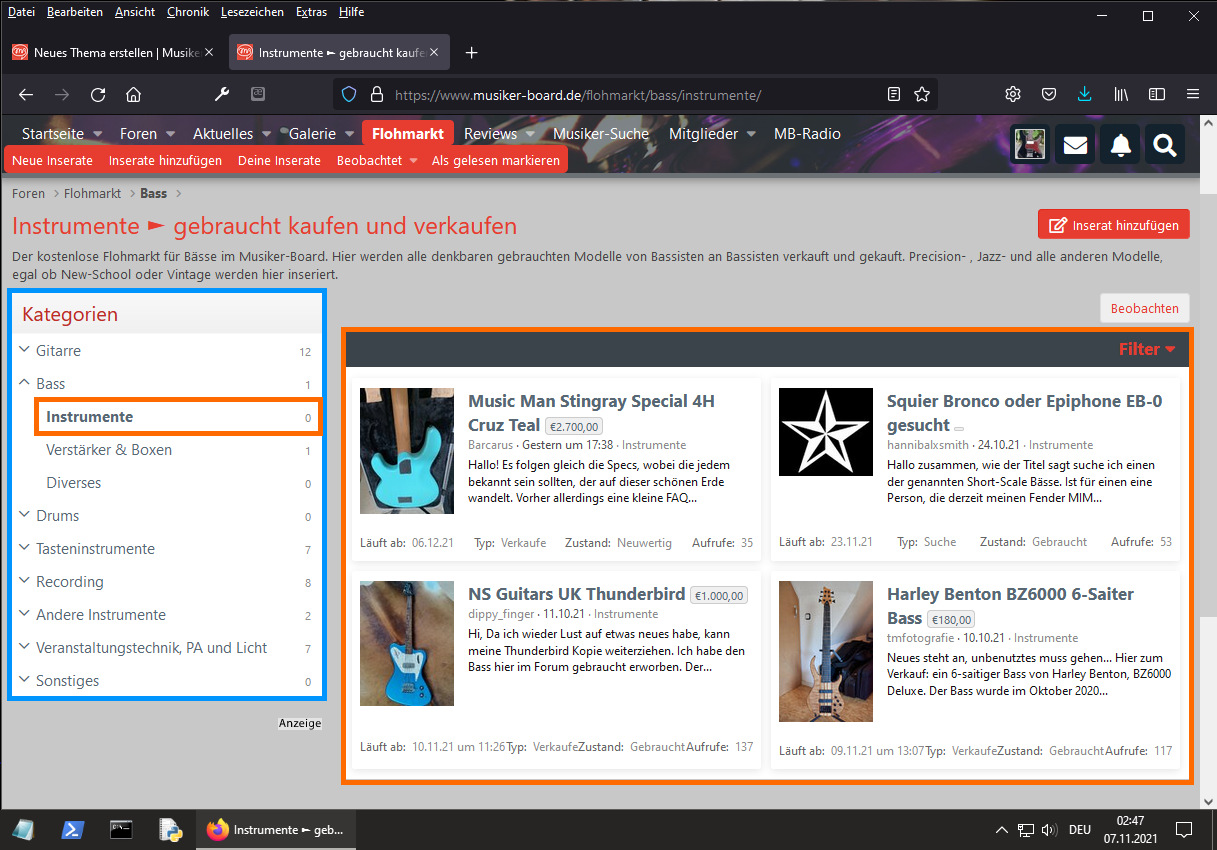Image resolution: width=1217 pixels, height=850 pixels.
Task: Expand Veranstaltungstechnik, PA und Licht category
Action: 24,648
